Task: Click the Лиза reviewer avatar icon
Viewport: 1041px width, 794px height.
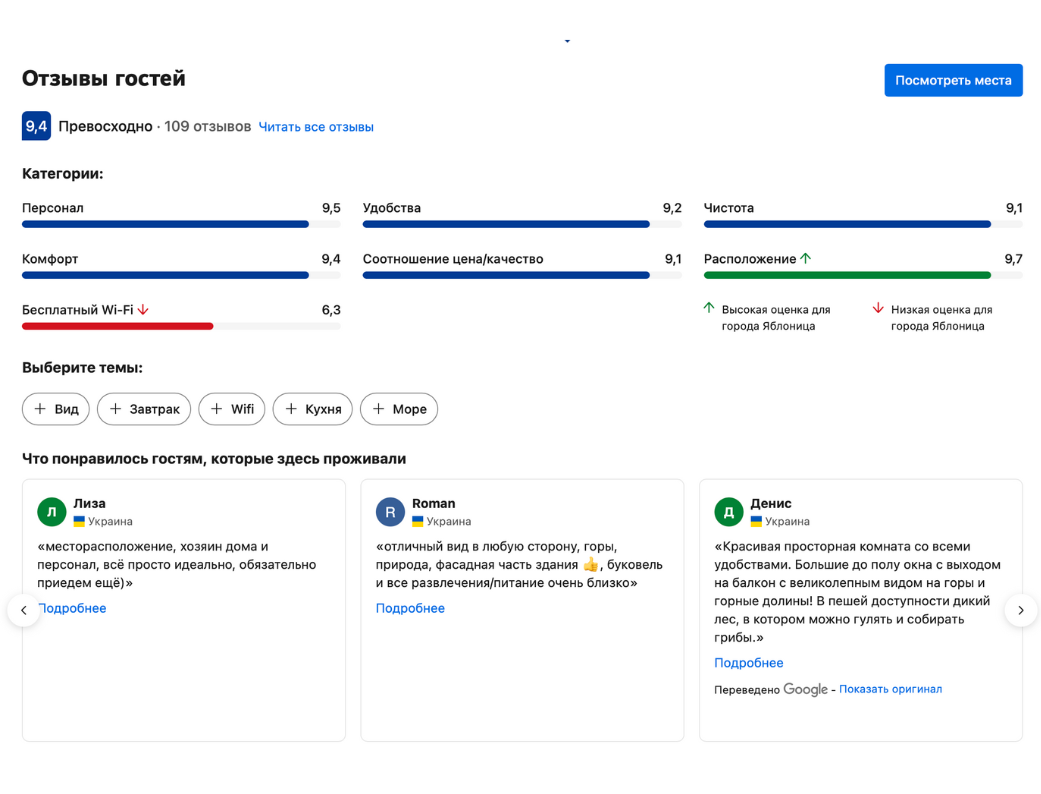Action: (x=51, y=512)
